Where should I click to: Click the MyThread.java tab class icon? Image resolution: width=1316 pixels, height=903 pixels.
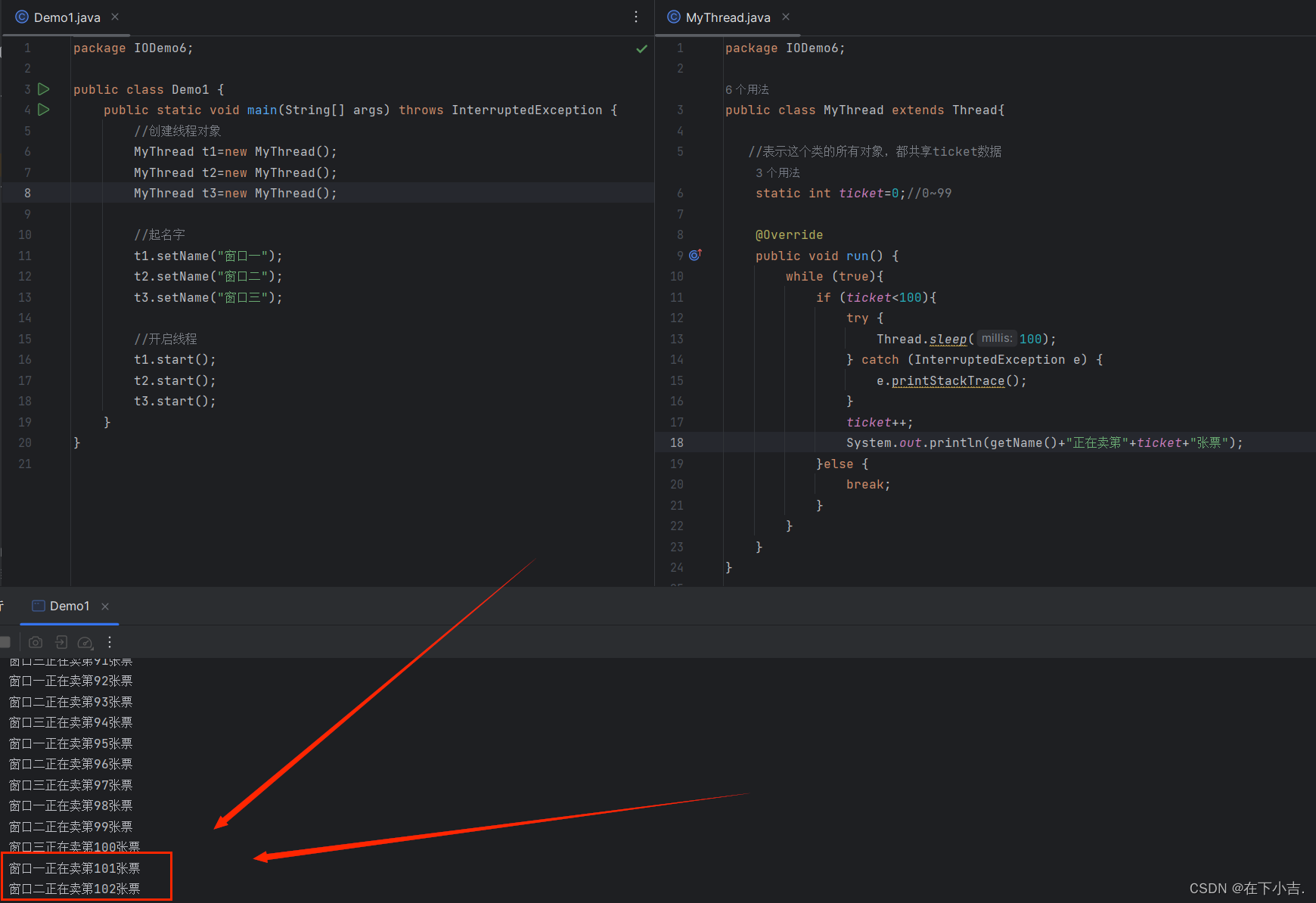coord(674,17)
